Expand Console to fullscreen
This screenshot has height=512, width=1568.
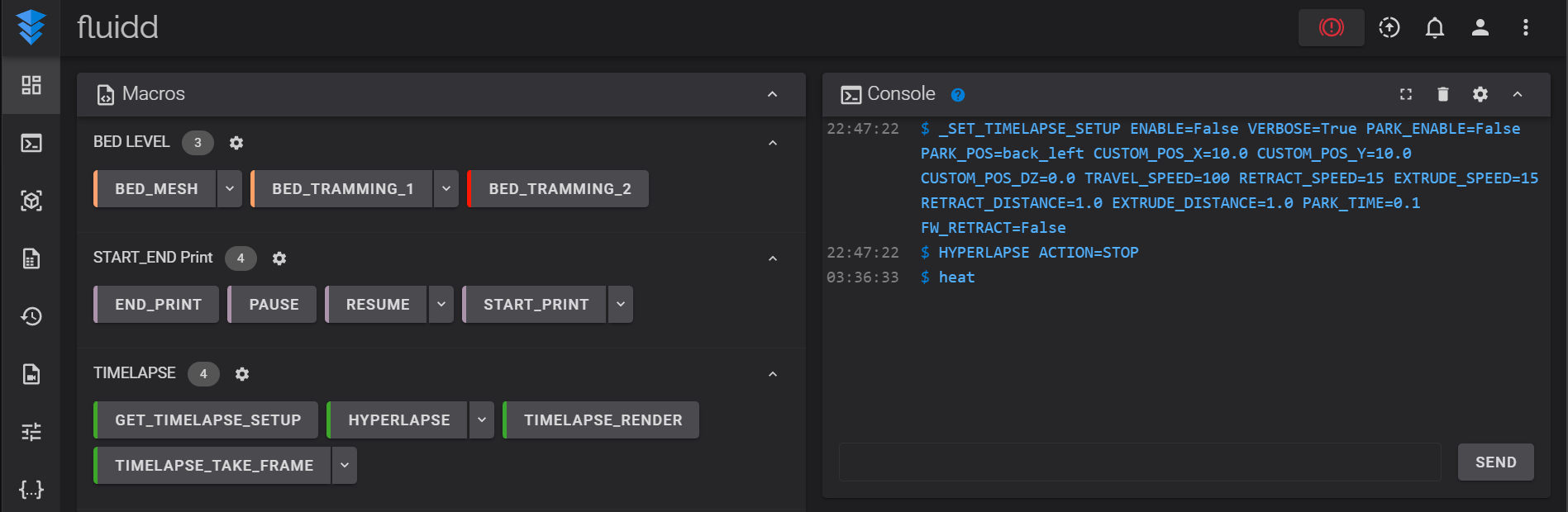pyautogui.click(x=1406, y=94)
